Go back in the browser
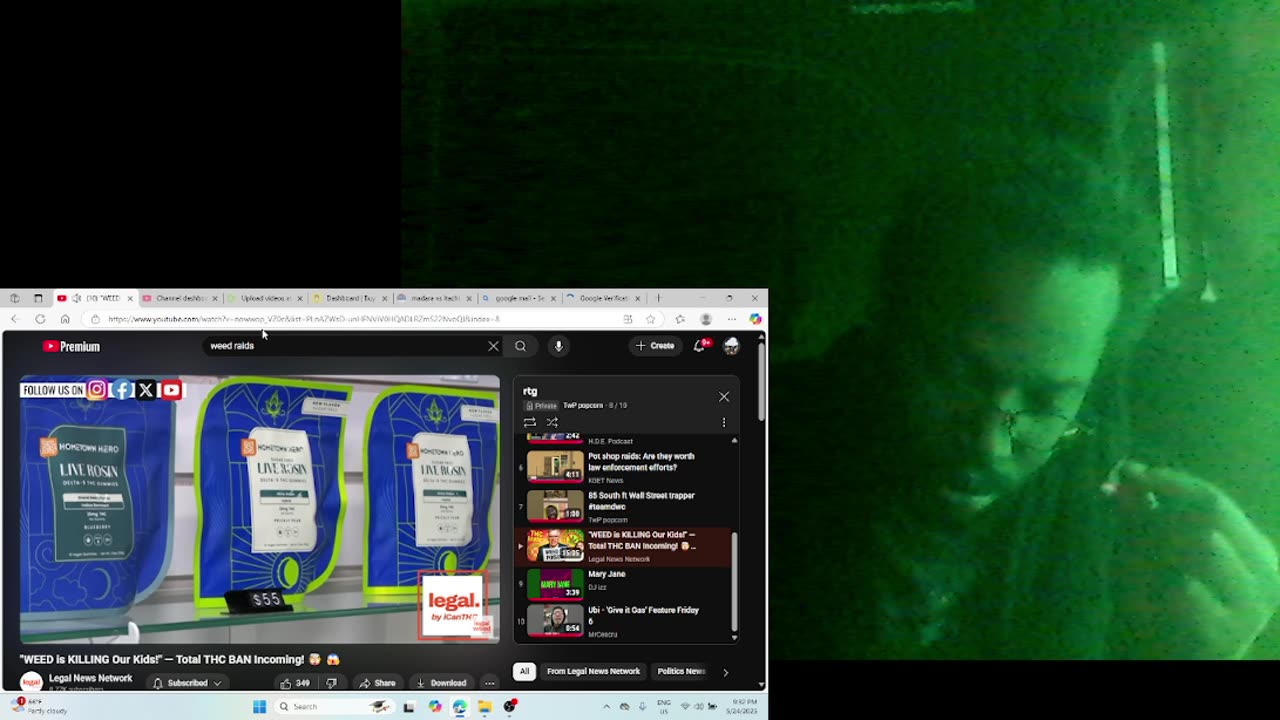Image resolution: width=1280 pixels, height=720 pixels. pos(15,319)
